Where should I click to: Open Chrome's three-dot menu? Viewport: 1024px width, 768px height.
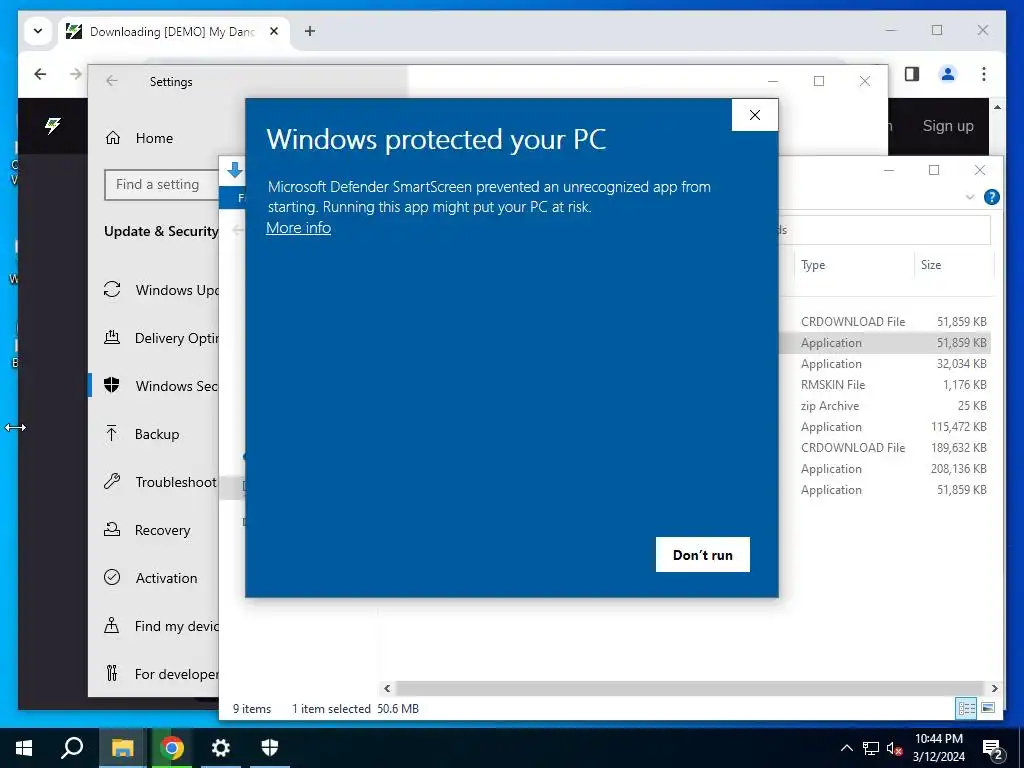(984, 74)
